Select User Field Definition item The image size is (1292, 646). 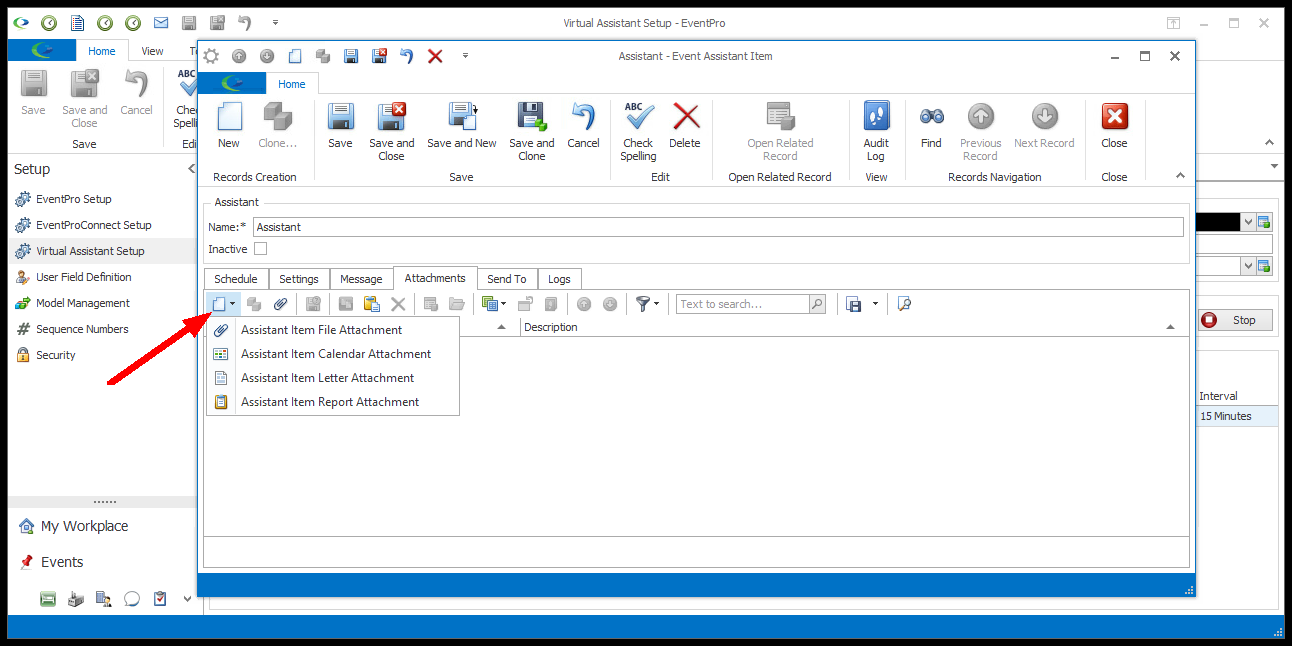84,277
